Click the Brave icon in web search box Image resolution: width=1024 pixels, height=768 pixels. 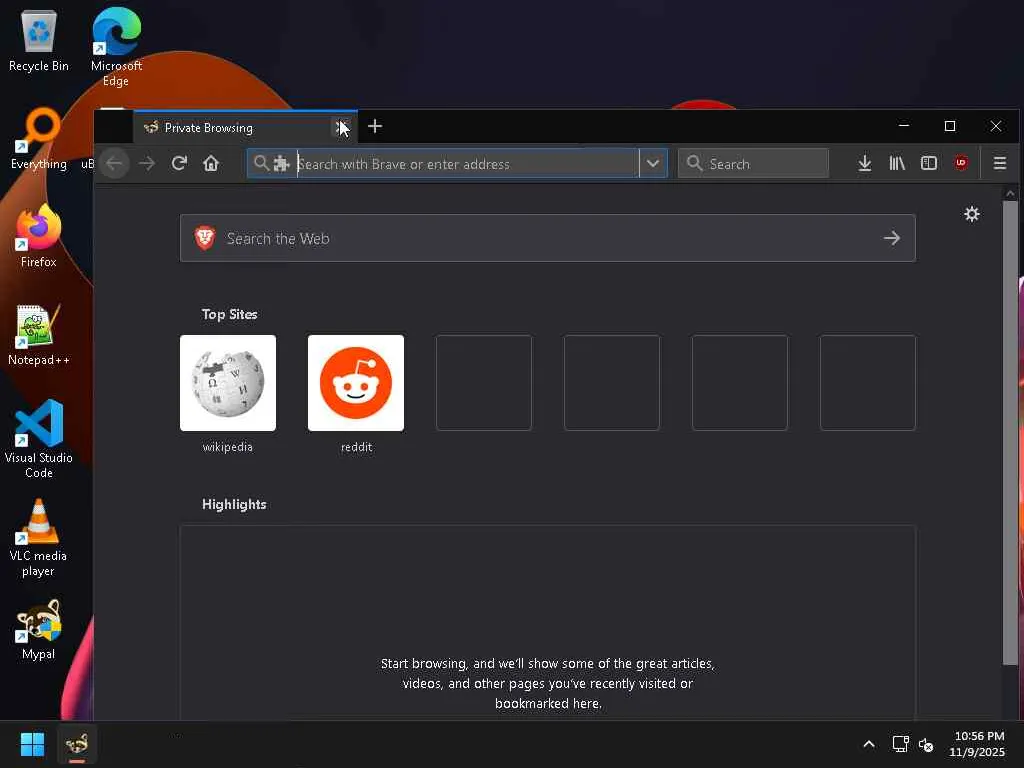coord(205,238)
